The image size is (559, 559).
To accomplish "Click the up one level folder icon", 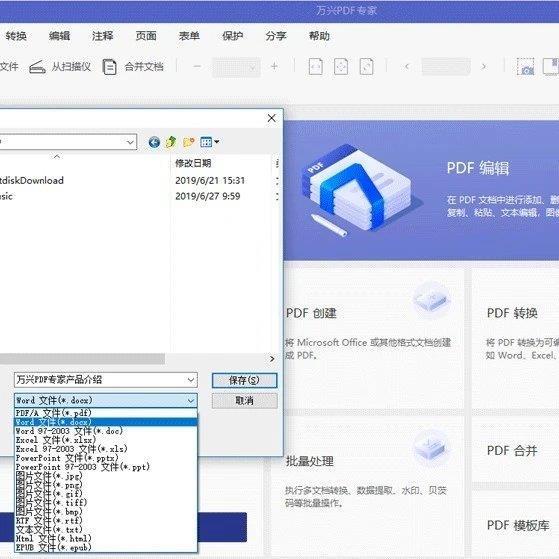I will [x=171, y=142].
